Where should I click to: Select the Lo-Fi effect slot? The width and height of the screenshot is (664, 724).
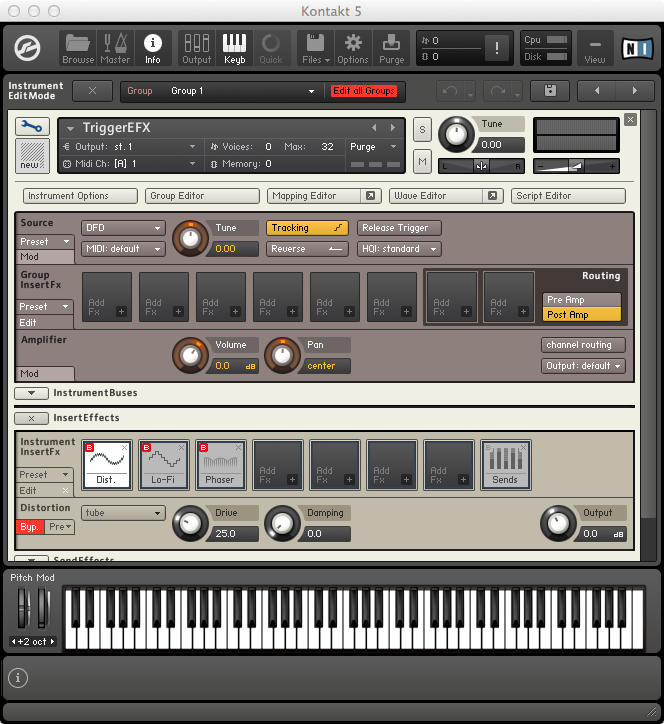point(164,465)
